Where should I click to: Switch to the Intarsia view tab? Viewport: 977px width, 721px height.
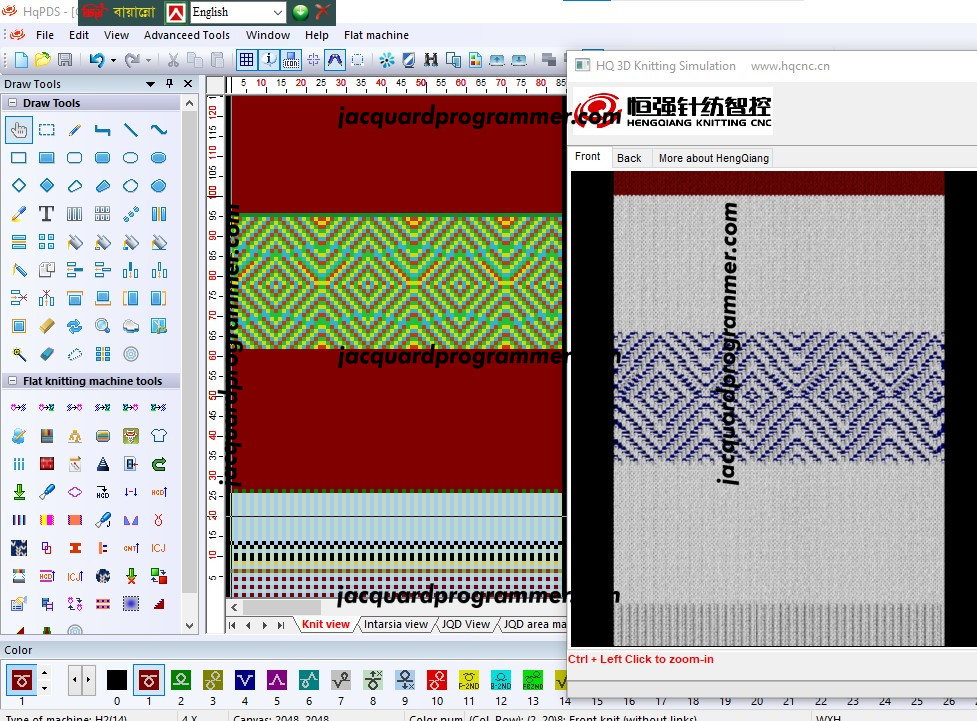[396, 624]
